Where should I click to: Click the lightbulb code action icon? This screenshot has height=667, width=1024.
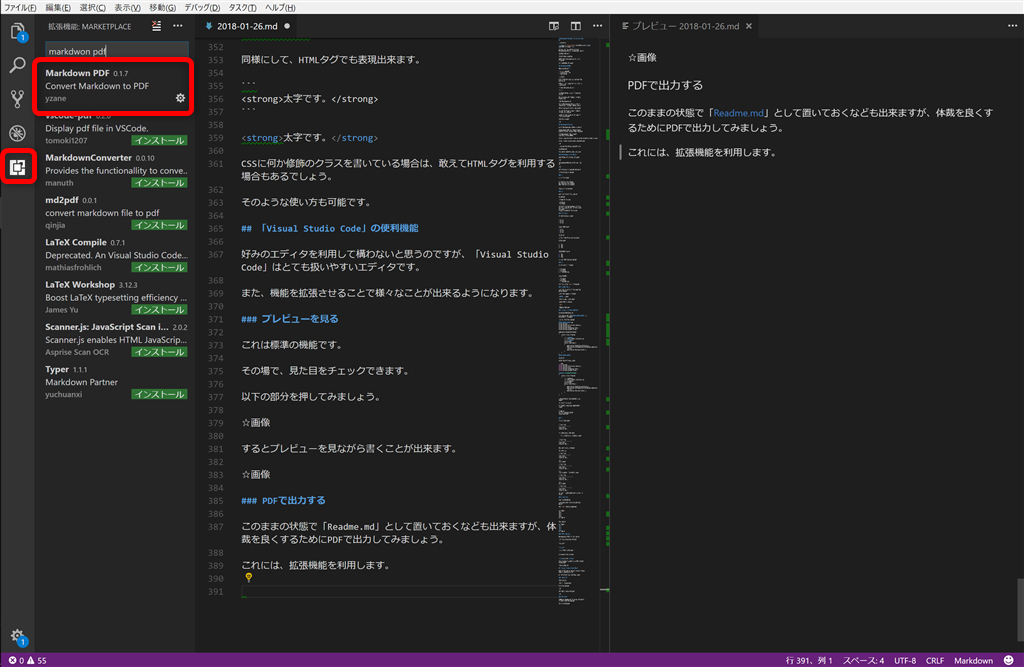click(248, 578)
